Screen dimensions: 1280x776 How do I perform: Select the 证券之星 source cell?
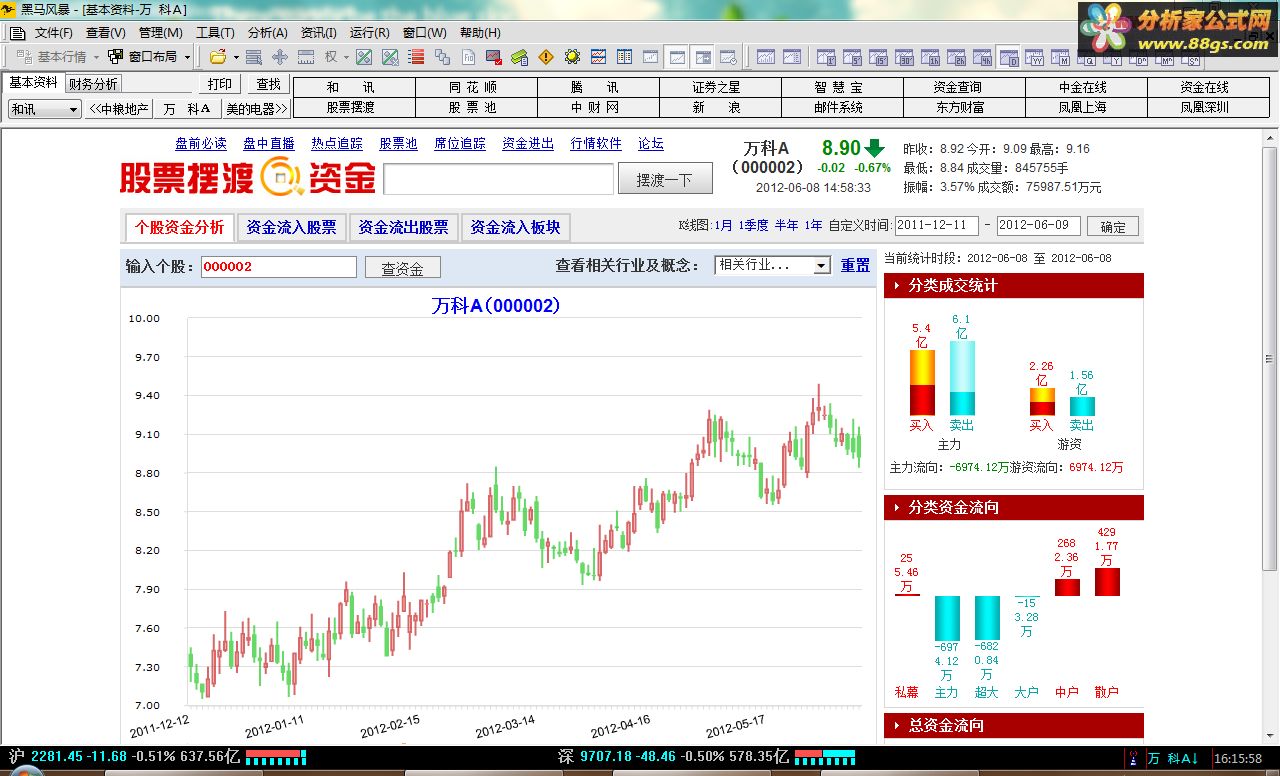point(720,87)
